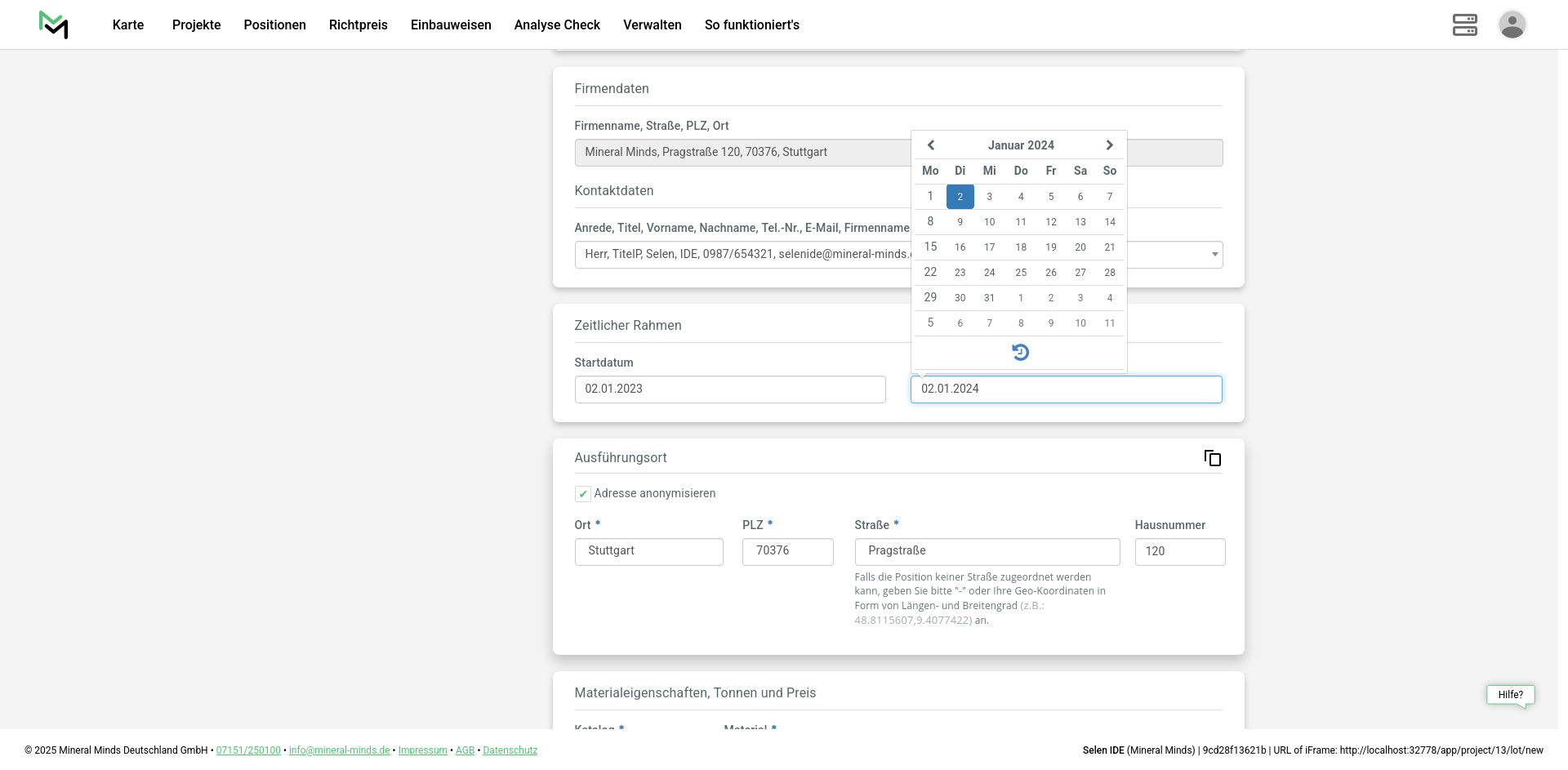Click the calendar reset-to-today icon
The height and width of the screenshot is (770, 1568).
(x=1020, y=352)
